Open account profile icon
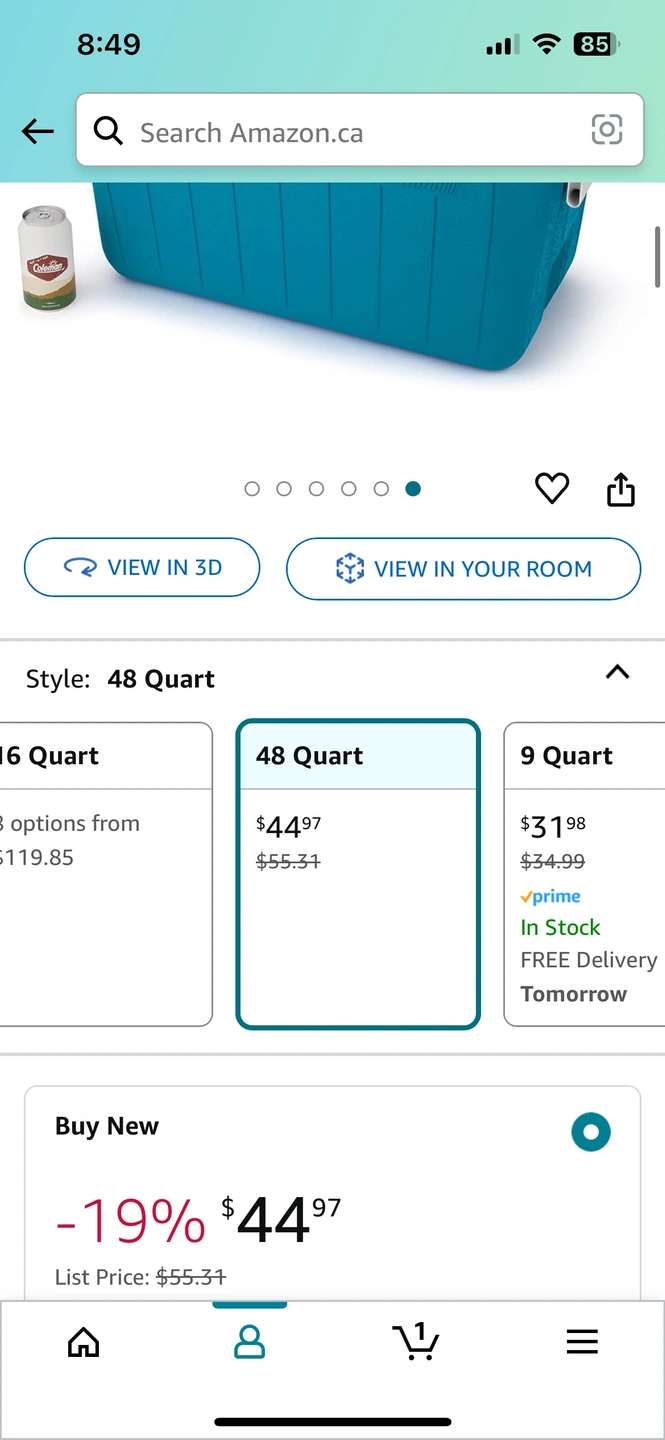Image resolution: width=665 pixels, height=1440 pixels. 249,1342
